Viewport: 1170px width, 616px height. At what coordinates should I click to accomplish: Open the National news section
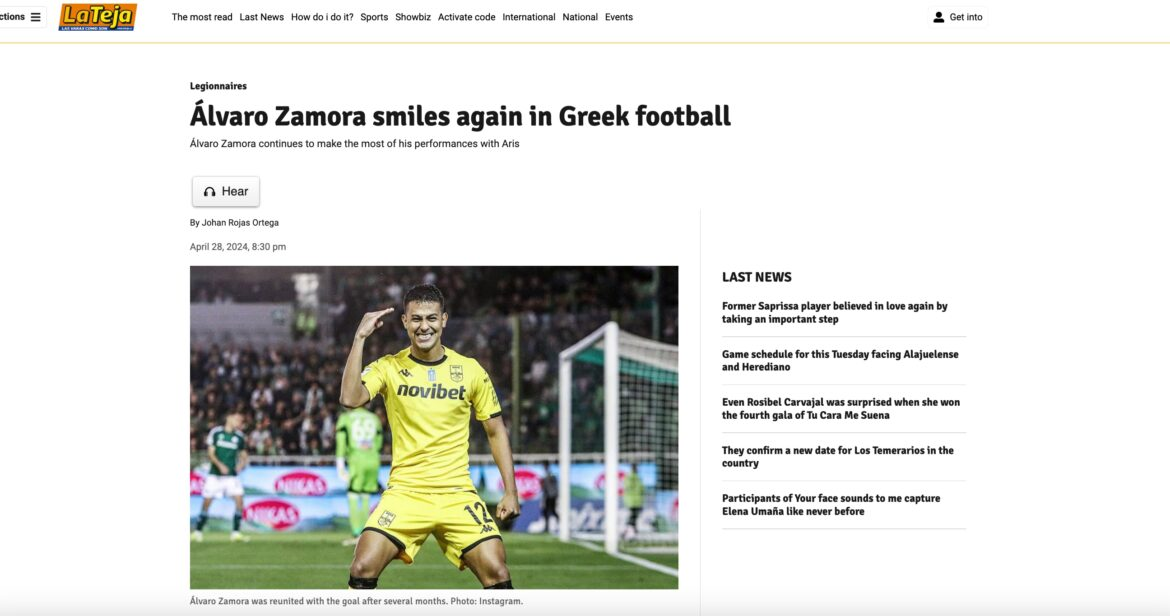click(580, 17)
